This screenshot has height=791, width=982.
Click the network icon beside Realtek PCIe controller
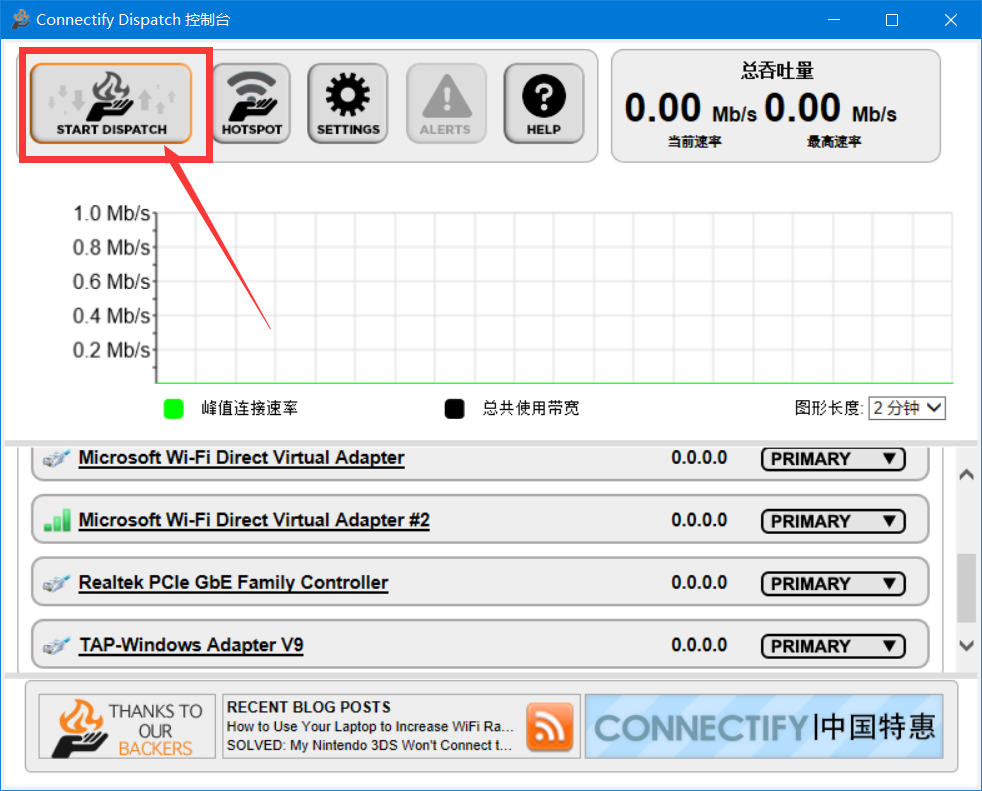[x=57, y=583]
